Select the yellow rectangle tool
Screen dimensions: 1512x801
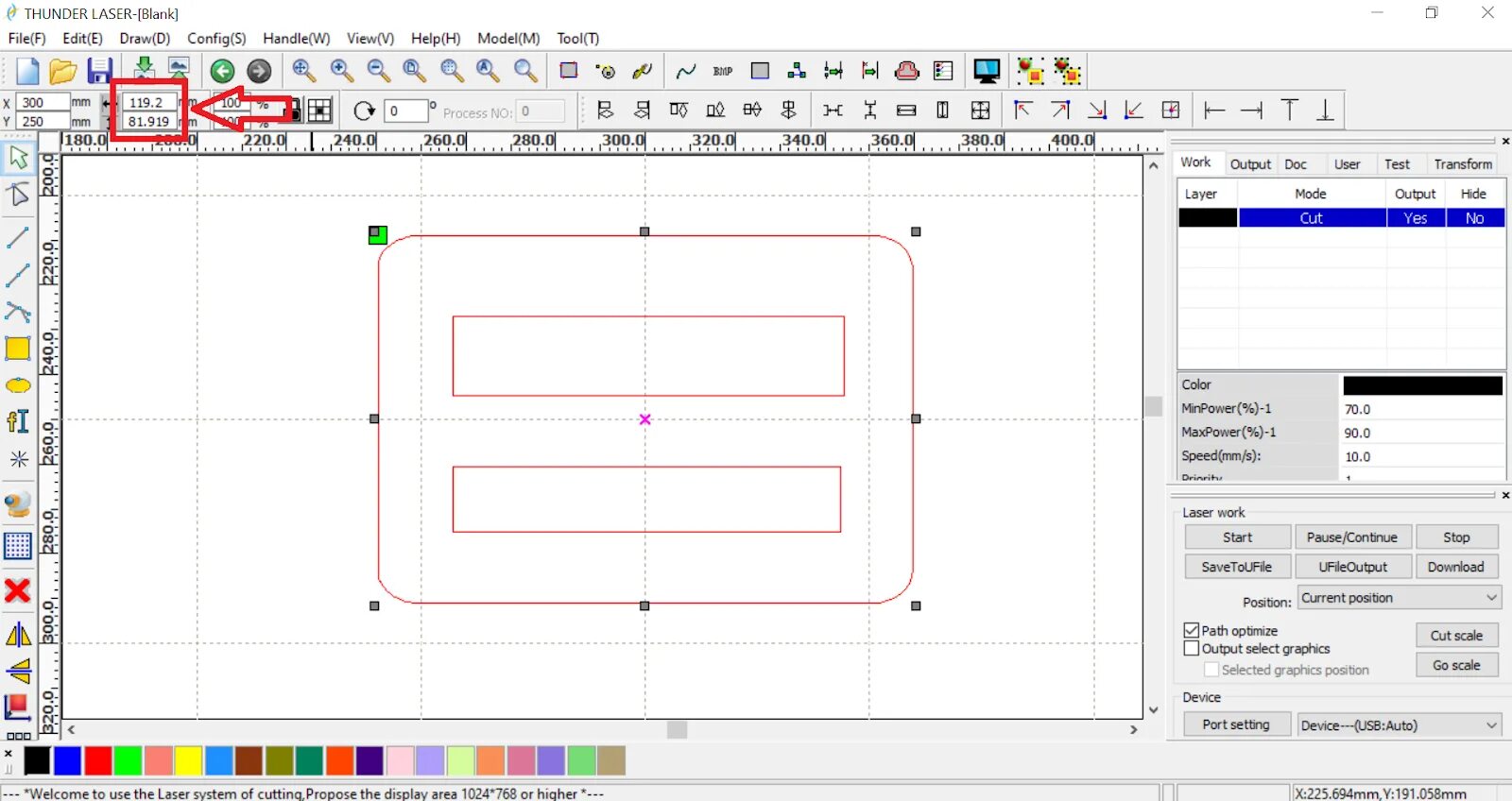click(18, 349)
